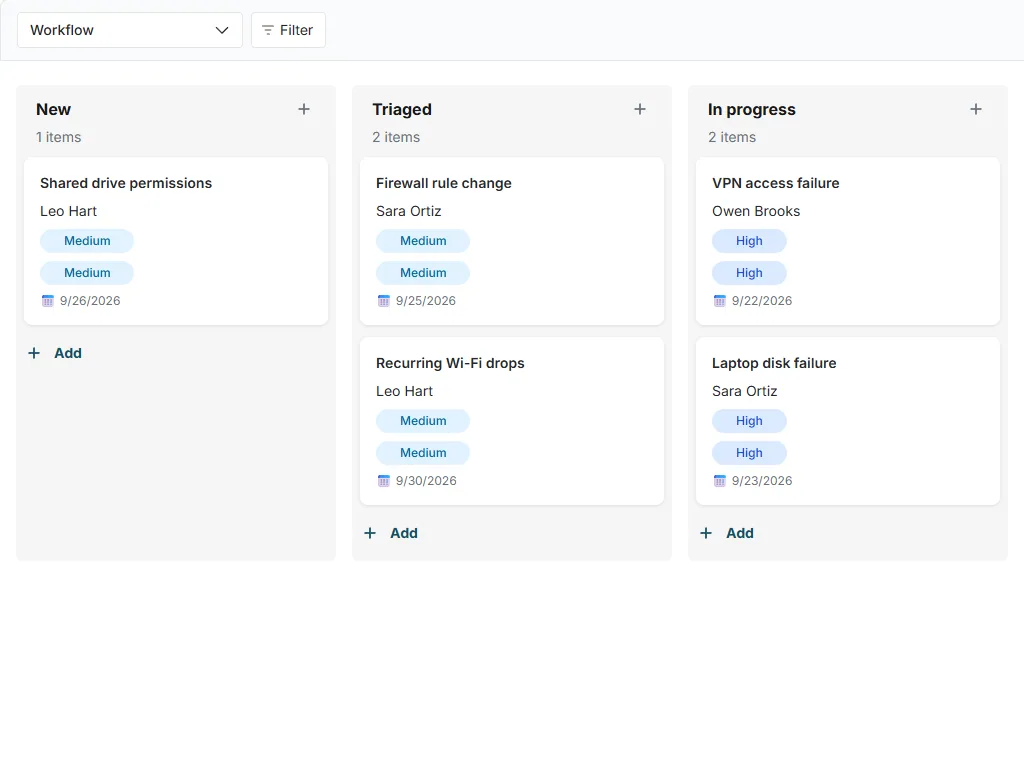Click date 9/23/2026 on Laptop disk card
The width and height of the screenshot is (1024, 768).
point(761,481)
